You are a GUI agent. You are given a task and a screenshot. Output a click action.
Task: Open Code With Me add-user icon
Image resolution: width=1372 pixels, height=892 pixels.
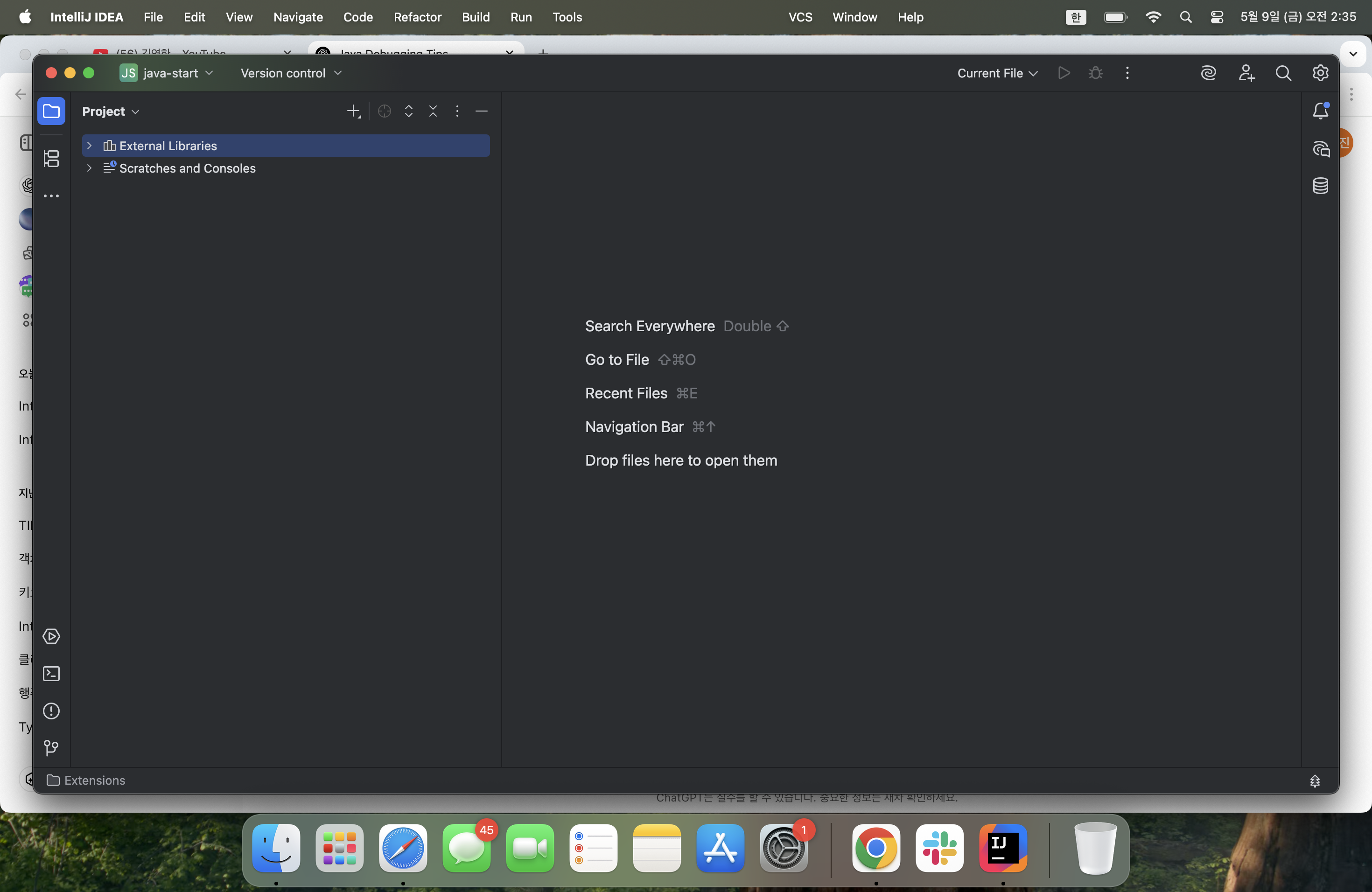coord(1246,73)
